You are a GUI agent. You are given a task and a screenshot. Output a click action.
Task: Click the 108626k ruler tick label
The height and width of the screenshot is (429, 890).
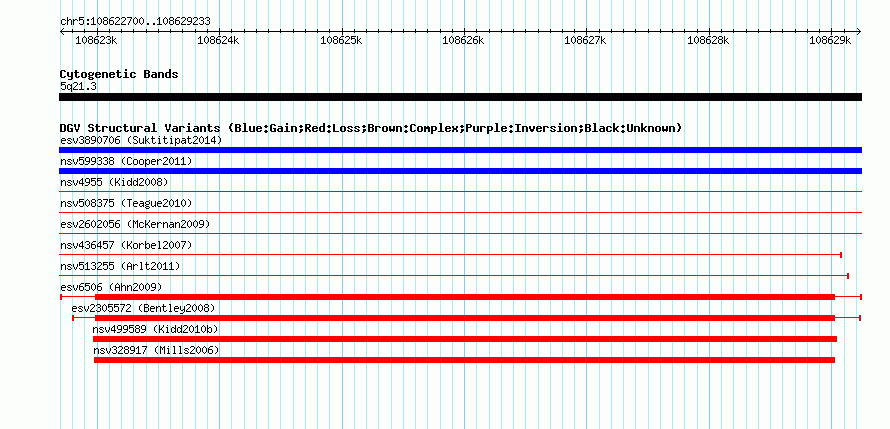463,40
